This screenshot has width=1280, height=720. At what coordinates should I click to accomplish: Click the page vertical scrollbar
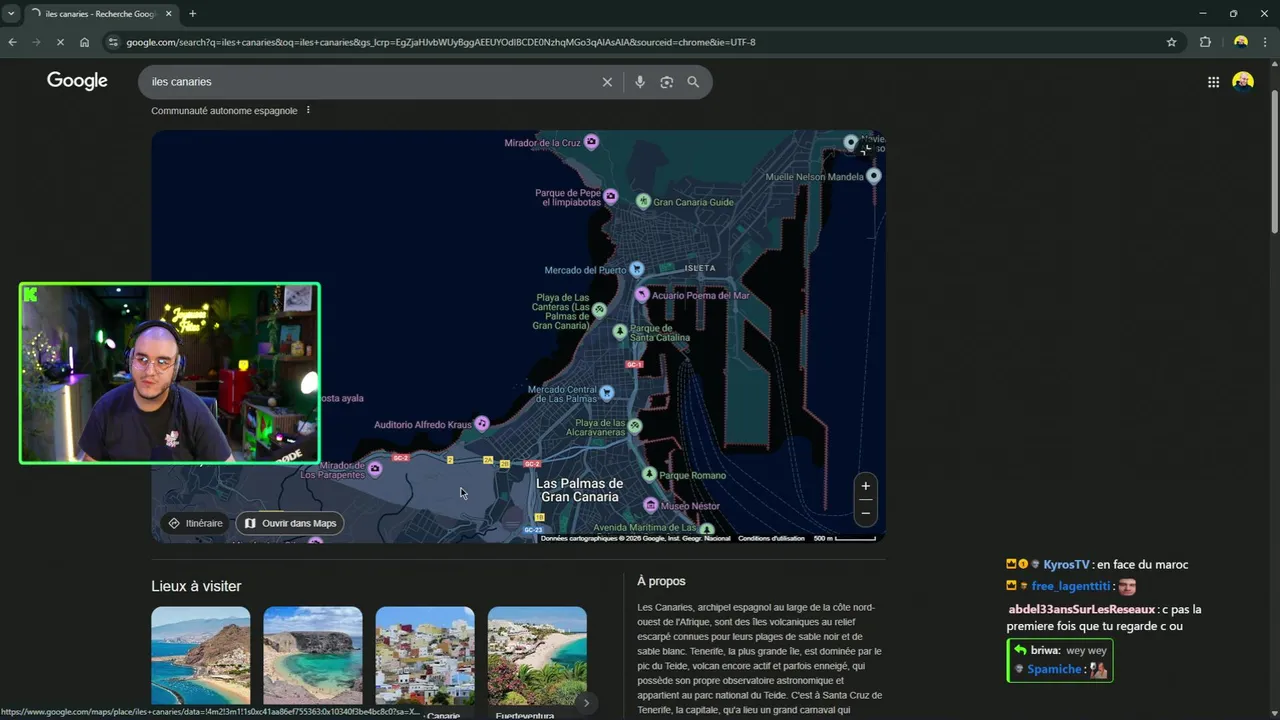click(x=1274, y=160)
